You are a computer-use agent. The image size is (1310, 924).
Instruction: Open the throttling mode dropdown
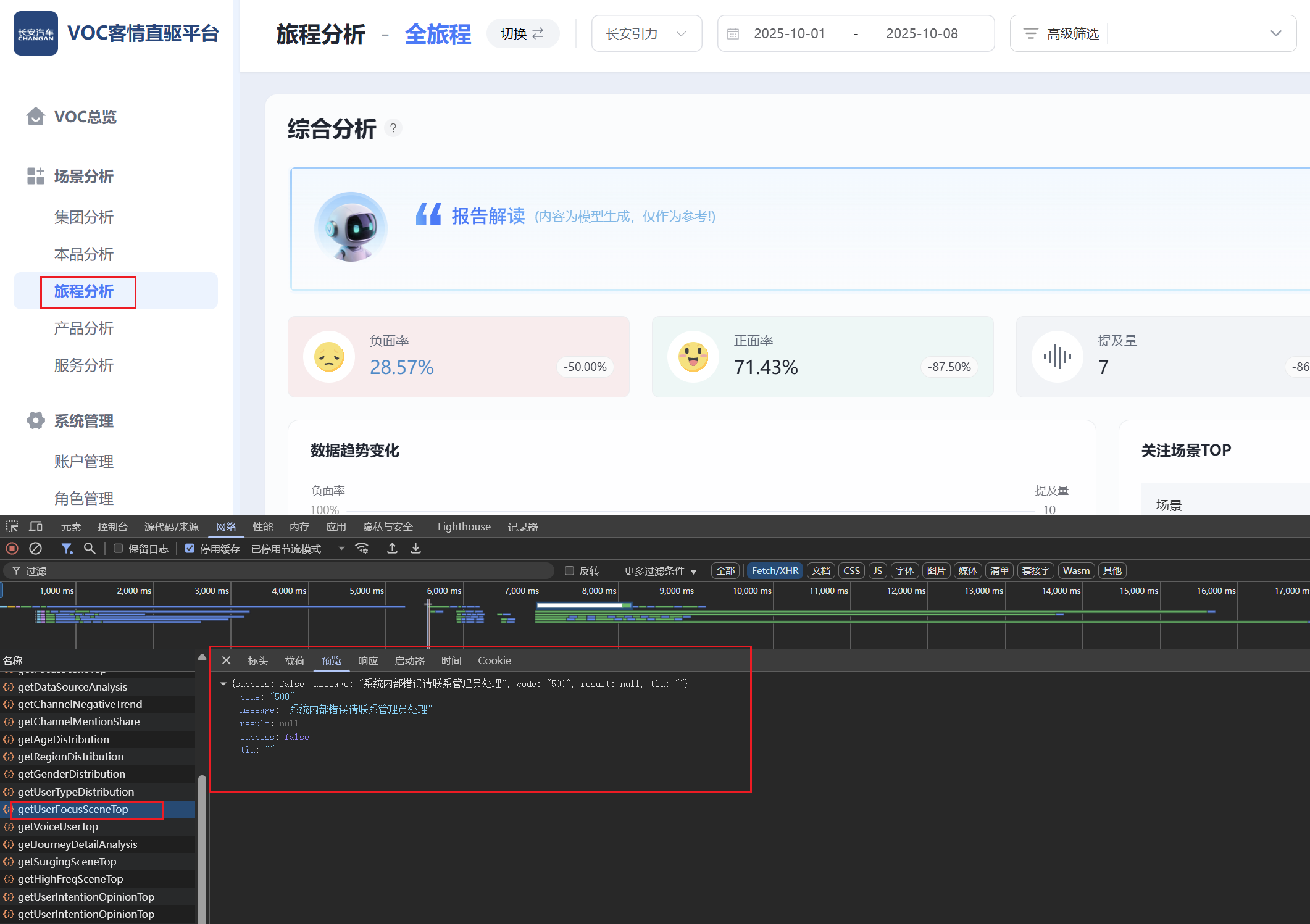click(x=298, y=549)
